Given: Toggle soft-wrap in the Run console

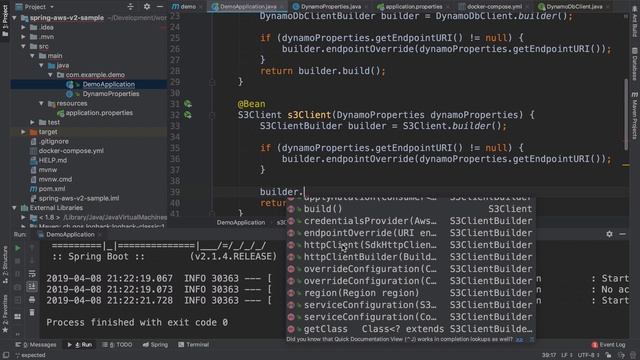Looking at the screenshot, I should point(32,274).
